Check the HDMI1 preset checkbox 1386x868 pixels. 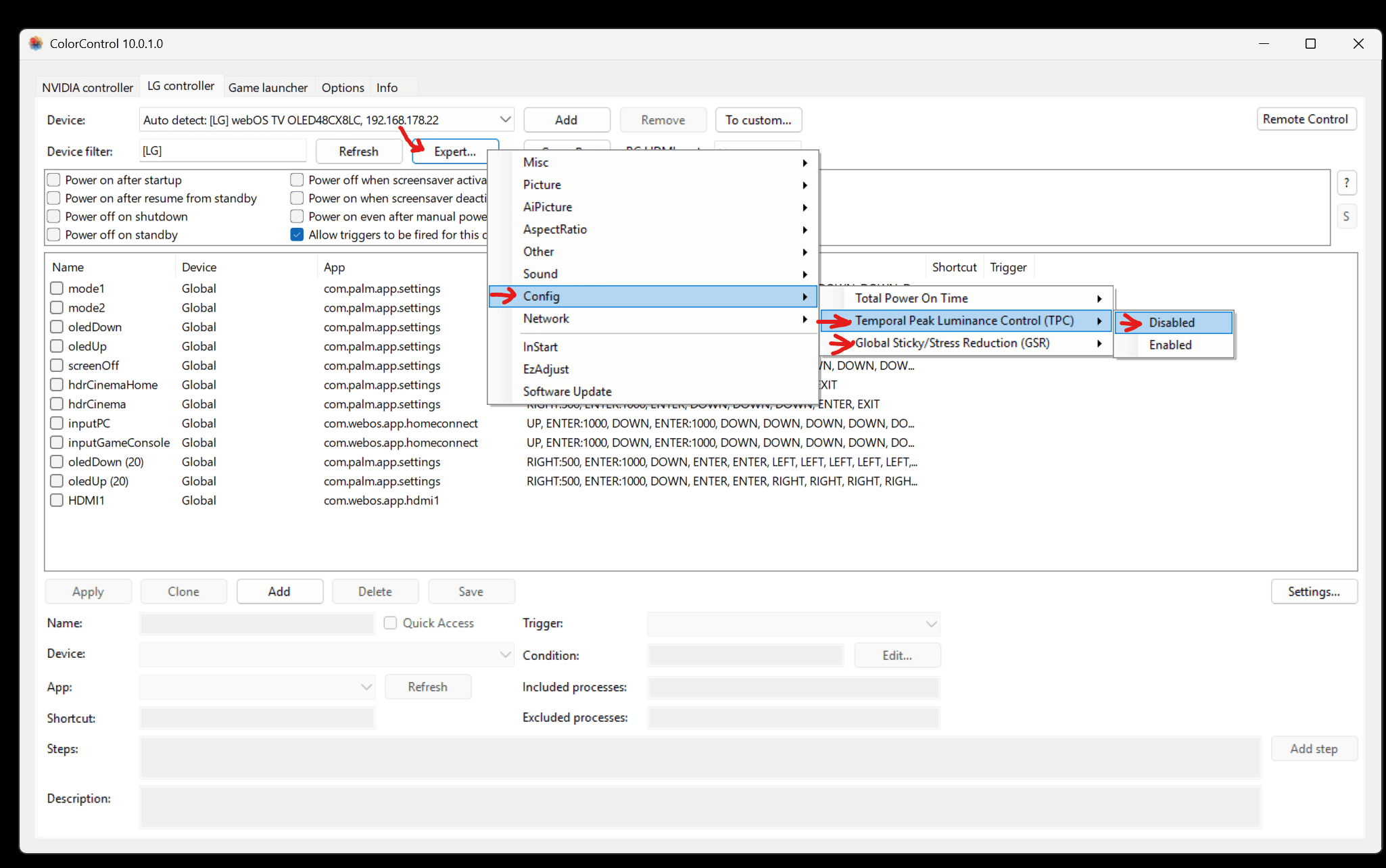57,500
